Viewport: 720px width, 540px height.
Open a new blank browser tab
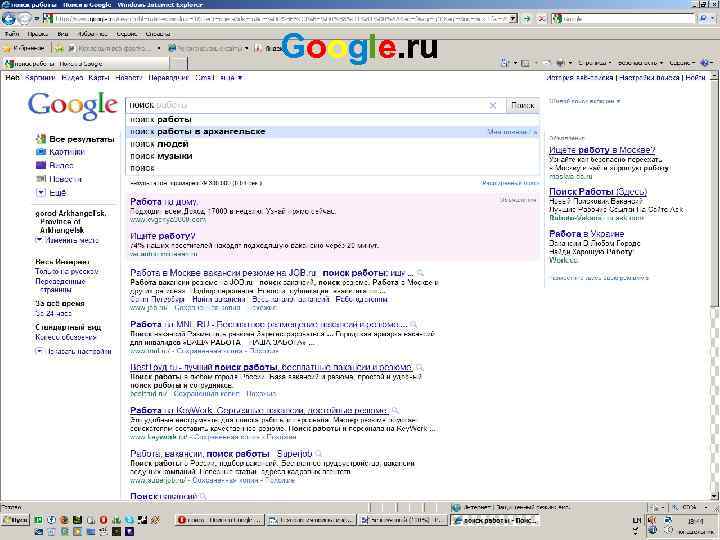179,63
